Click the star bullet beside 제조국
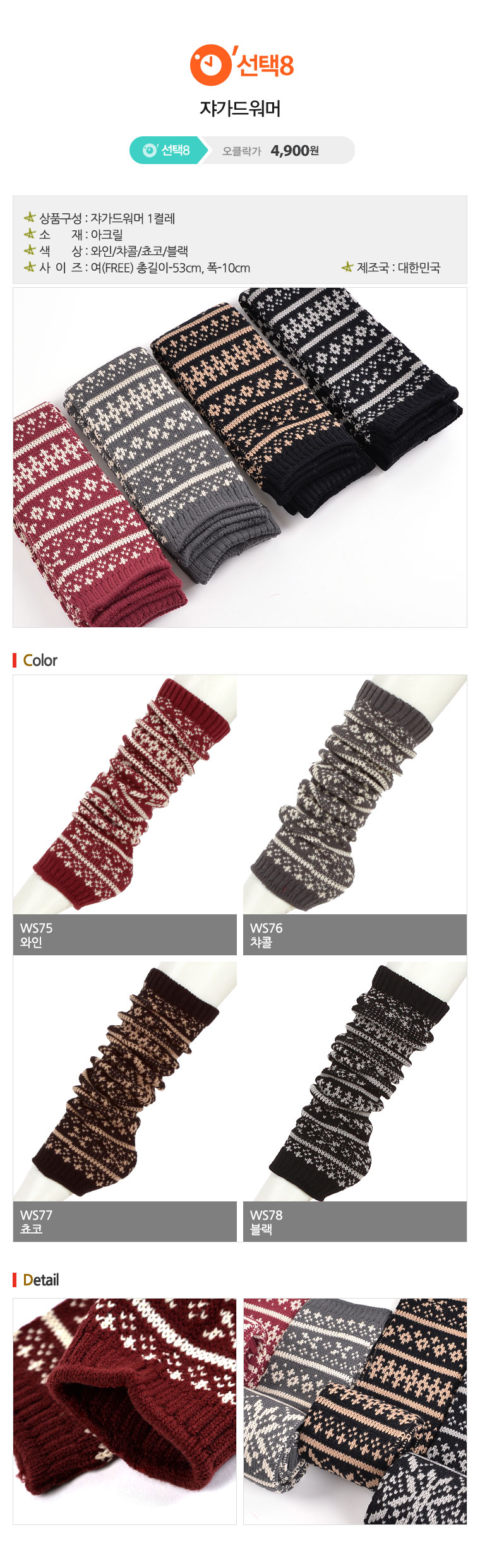This screenshot has height=1568, width=480. [x=347, y=267]
